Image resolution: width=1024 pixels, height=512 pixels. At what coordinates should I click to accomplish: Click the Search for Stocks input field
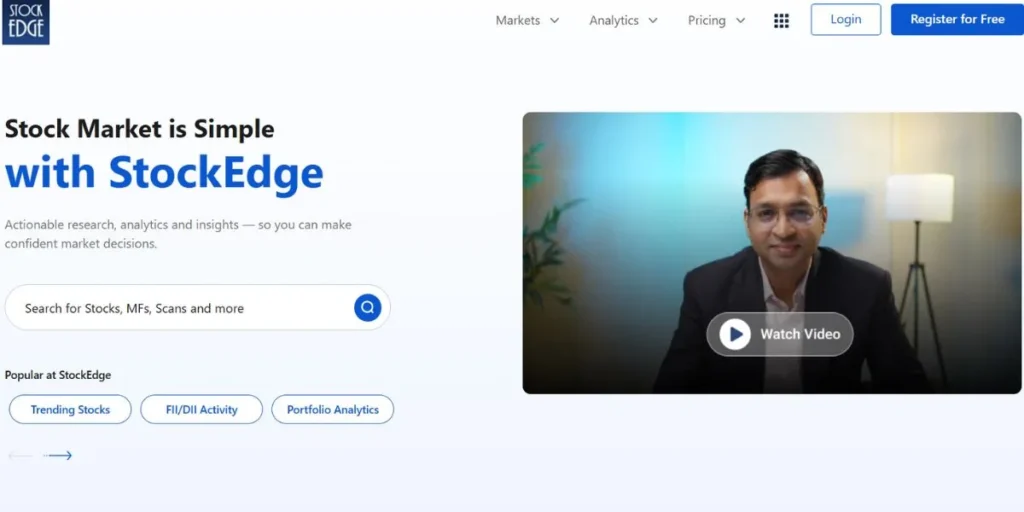(x=197, y=308)
